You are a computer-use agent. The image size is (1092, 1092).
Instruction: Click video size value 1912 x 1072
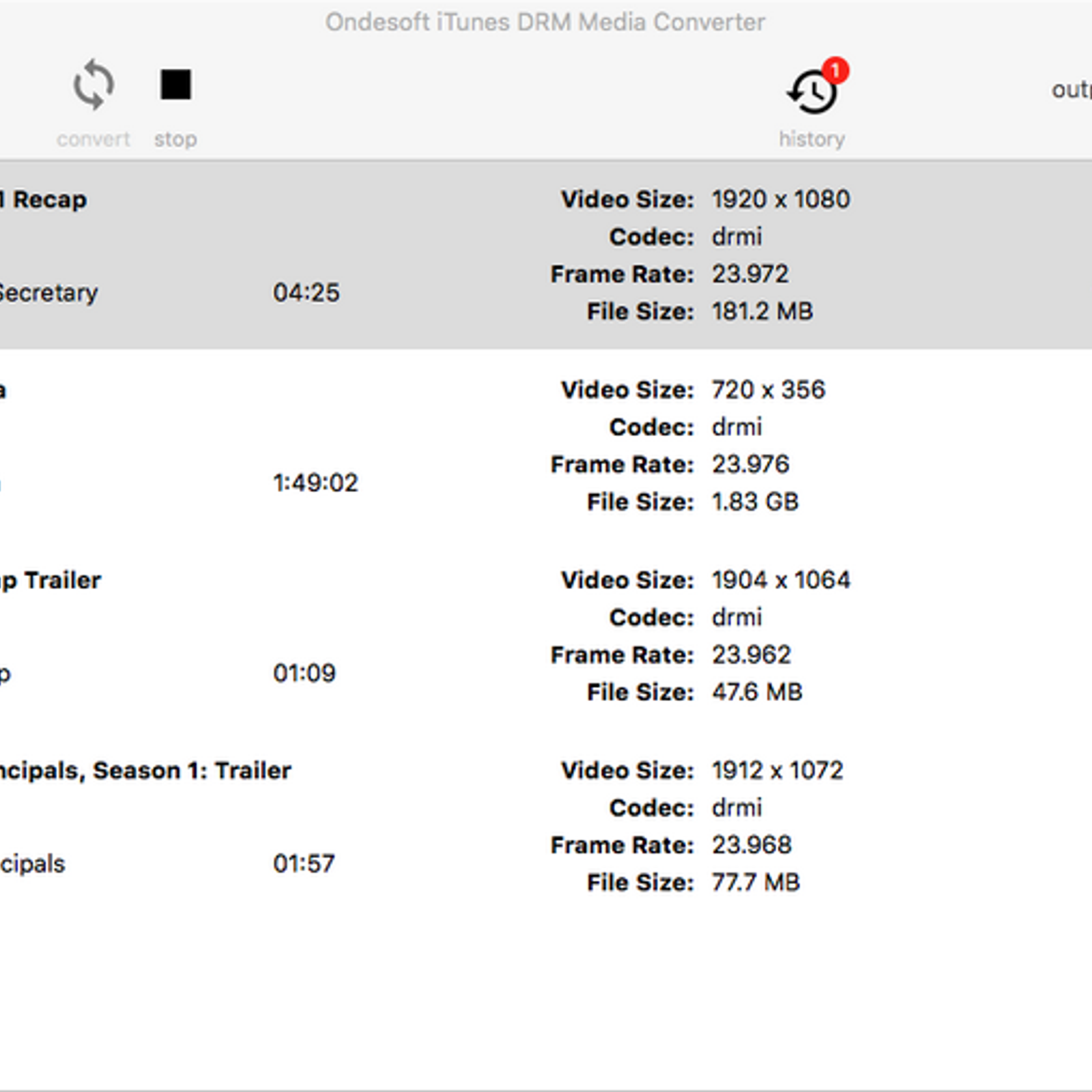(x=777, y=771)
